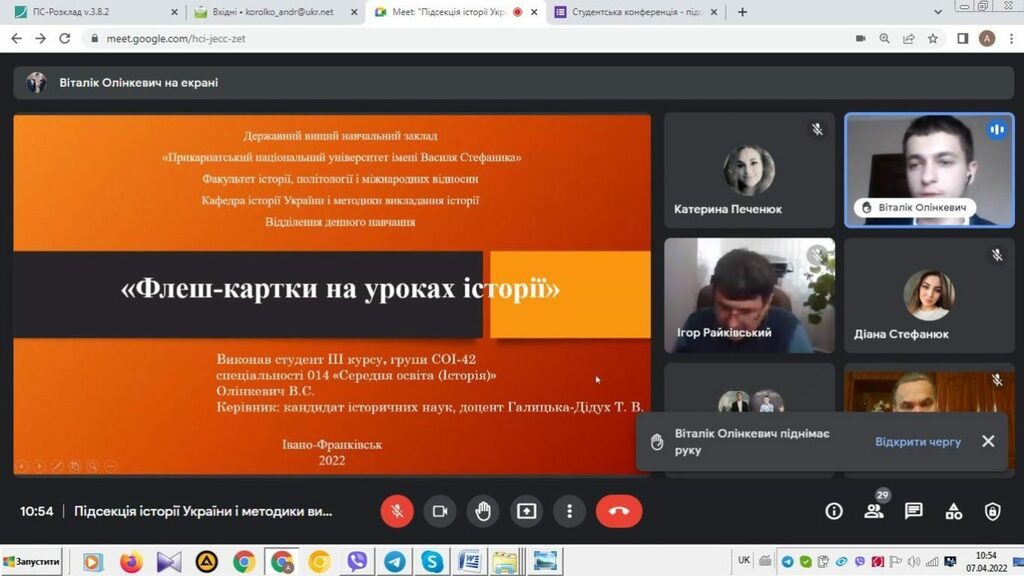Open the Chrome profile avatar menu
The image size is (1024, 576).
[x=987, y=38]
